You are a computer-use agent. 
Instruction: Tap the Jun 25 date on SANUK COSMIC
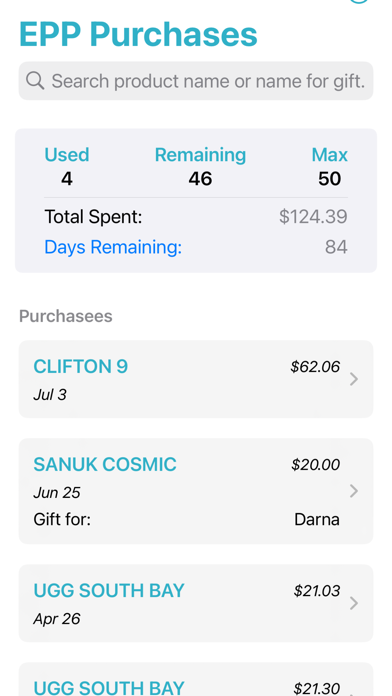pos(57,493)
